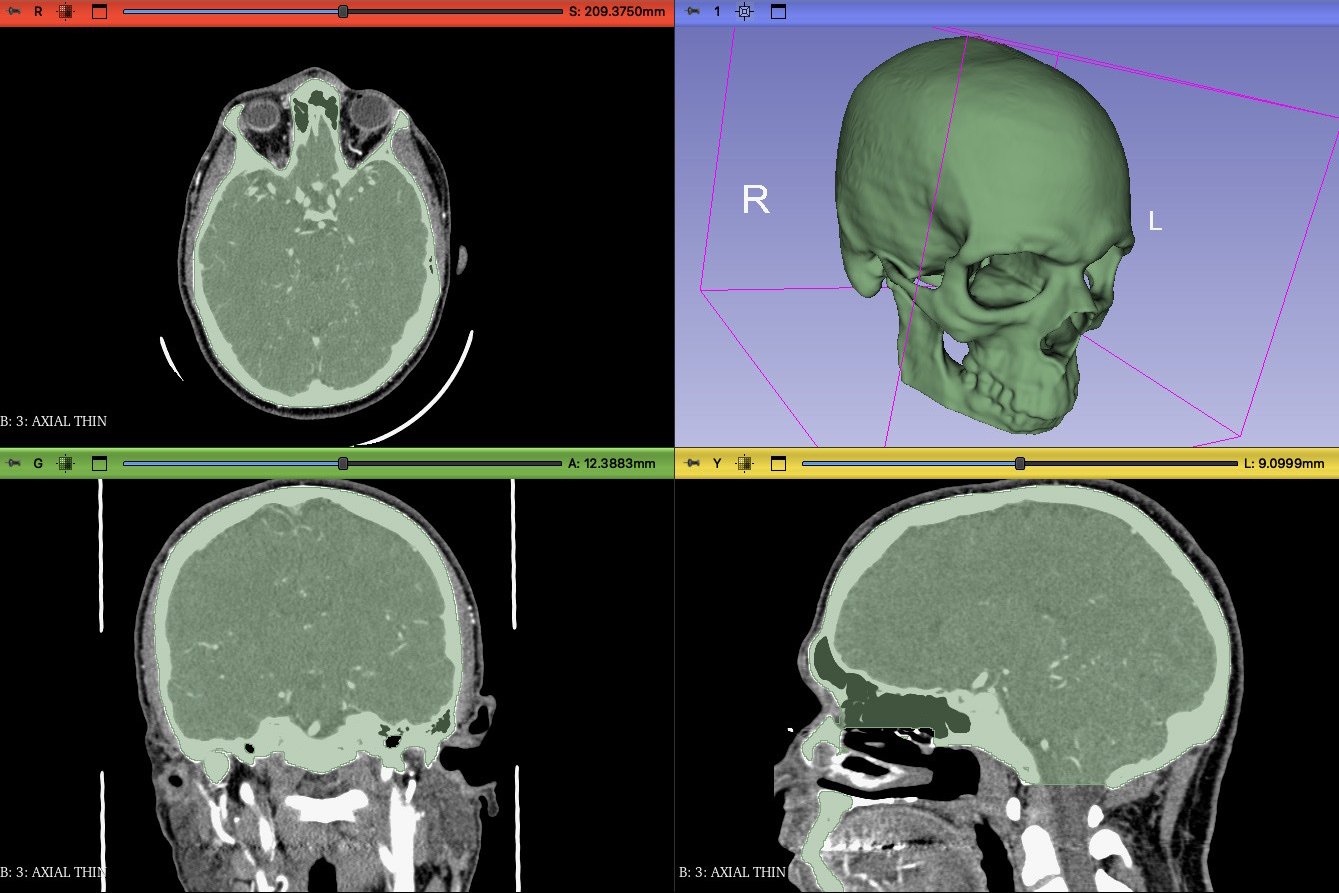Click the R label in red view bar
Viewport: 1339px width, 893px height.
(x=38, y=12)
